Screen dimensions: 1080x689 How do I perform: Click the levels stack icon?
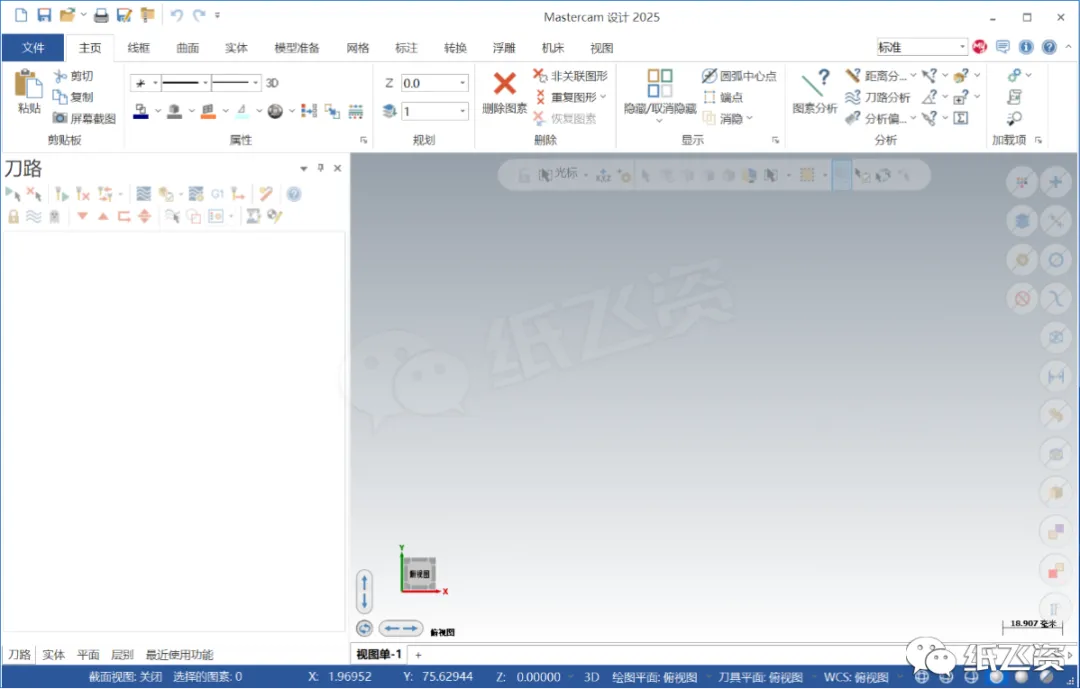[389, 111]
